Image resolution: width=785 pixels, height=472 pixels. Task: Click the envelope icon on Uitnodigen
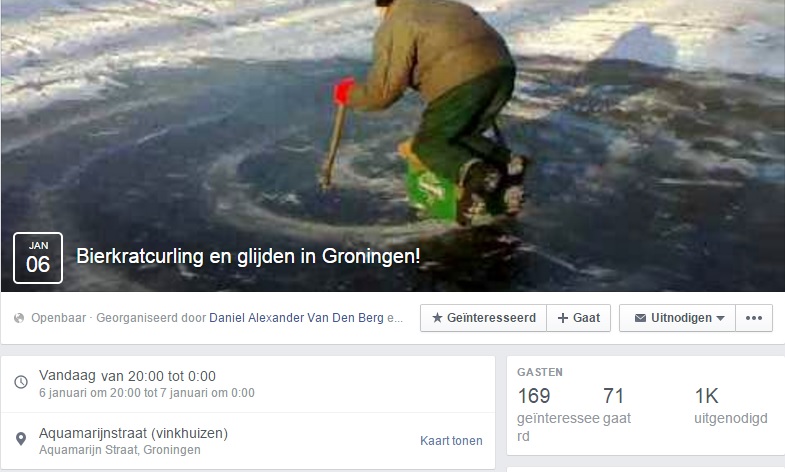(x=640, y=318)
